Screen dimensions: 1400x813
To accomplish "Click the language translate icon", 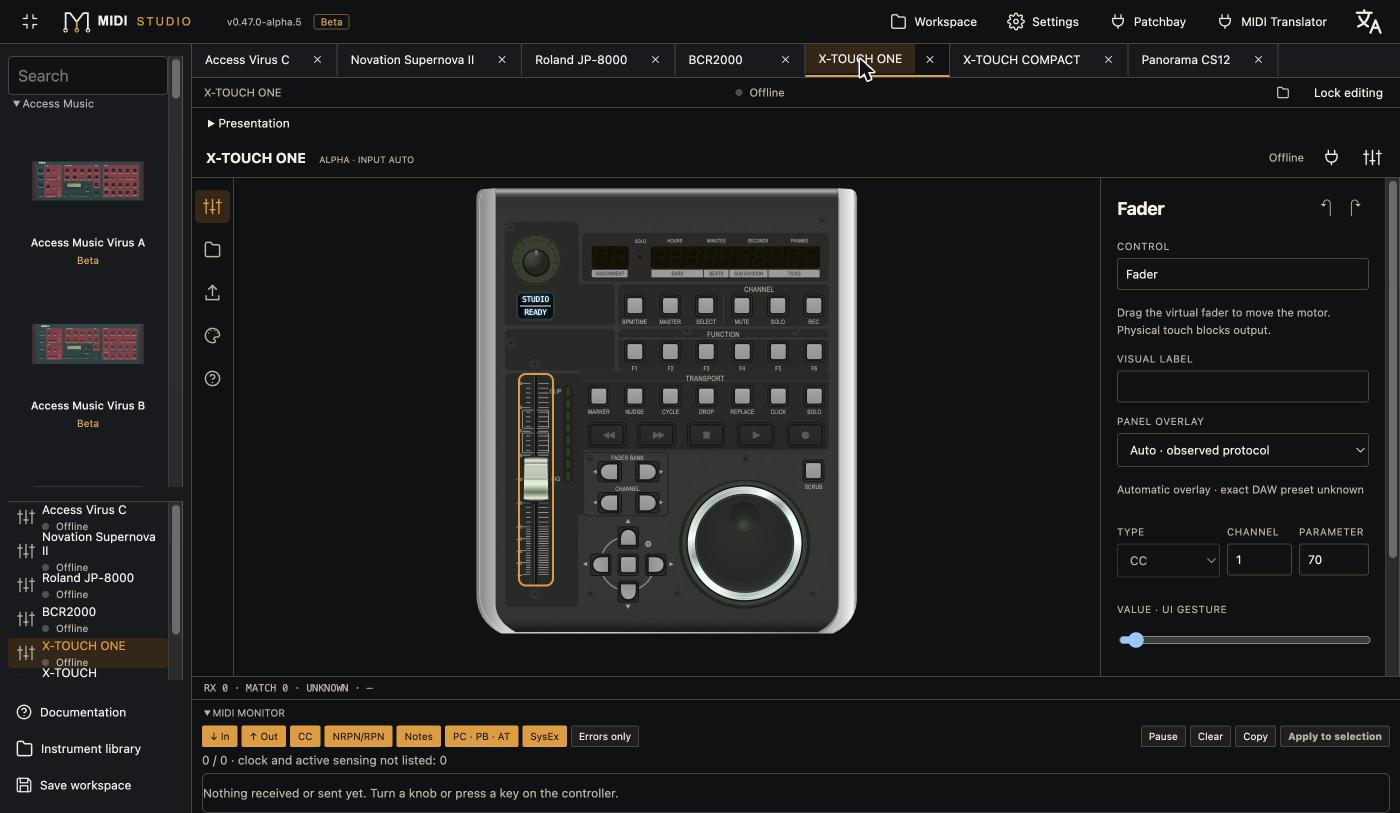I will (x=1368, y=21).
